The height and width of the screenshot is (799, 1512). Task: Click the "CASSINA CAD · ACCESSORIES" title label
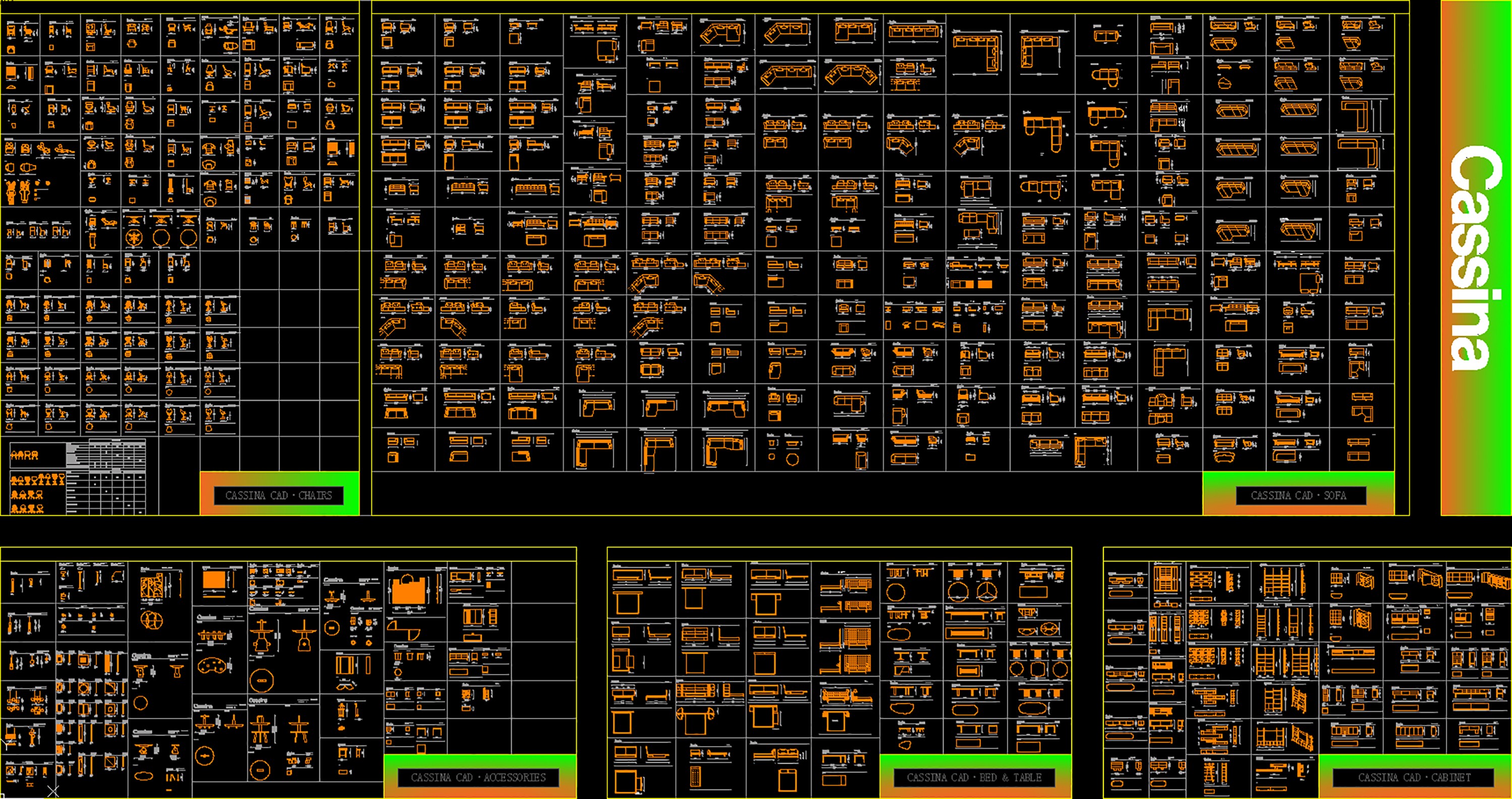[478, 777]
